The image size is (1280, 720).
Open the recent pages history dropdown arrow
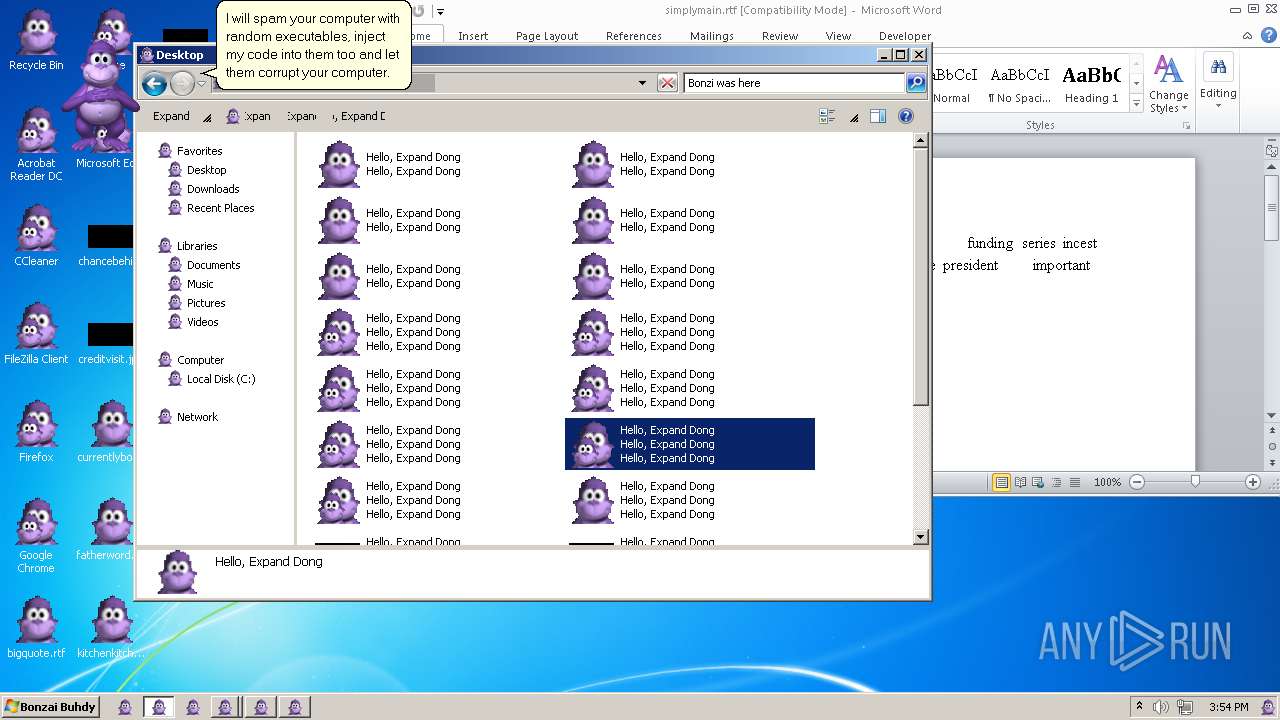pyautogui.click(x=201, y=84)
